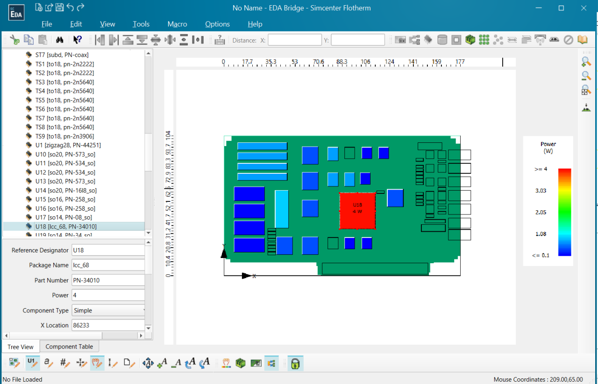Click the Power value input field
This screenshot has width=599, height=384.
point(108,295)
